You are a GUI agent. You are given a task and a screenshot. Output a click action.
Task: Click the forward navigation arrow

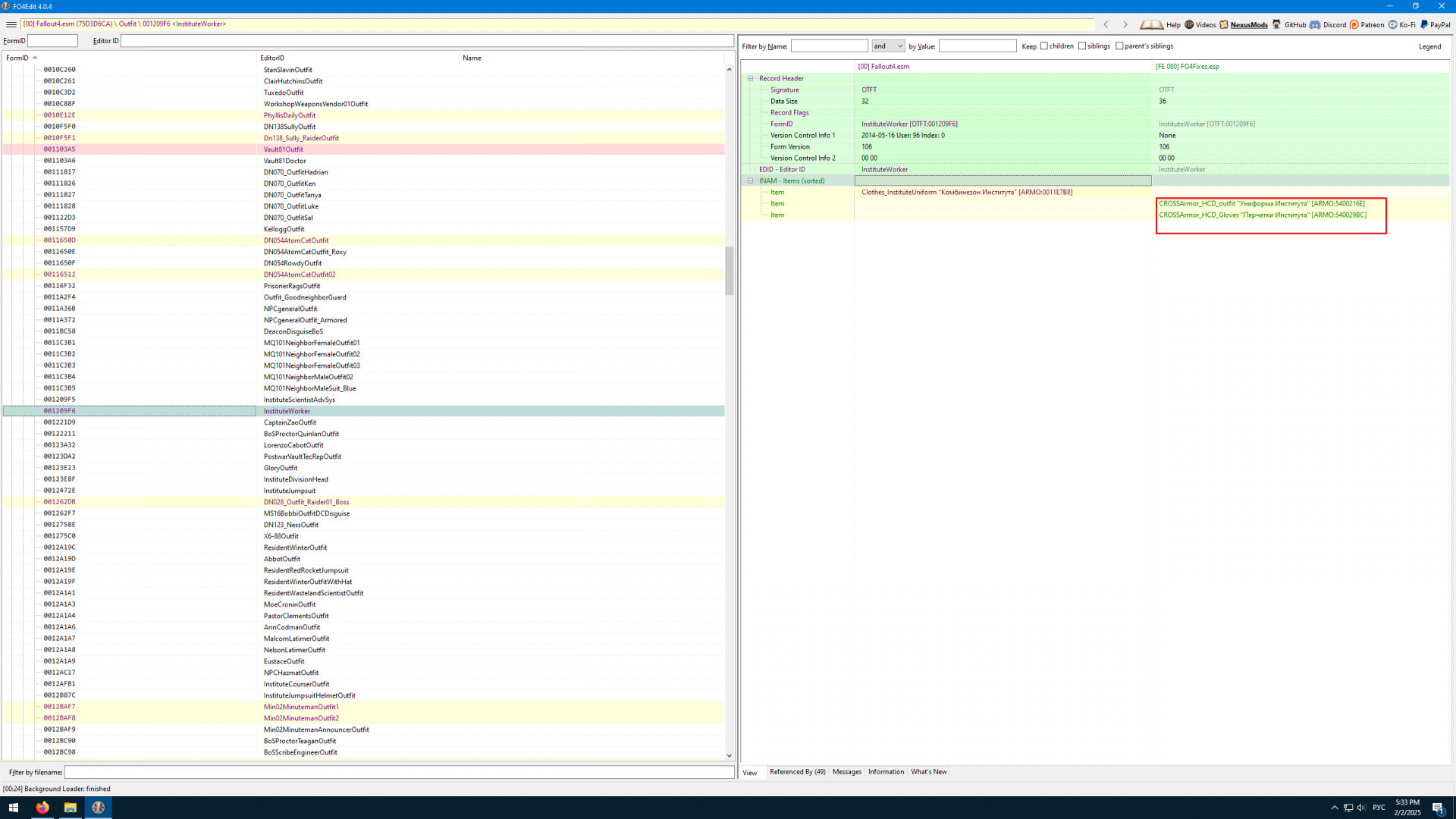click(x=1125, y=24)
